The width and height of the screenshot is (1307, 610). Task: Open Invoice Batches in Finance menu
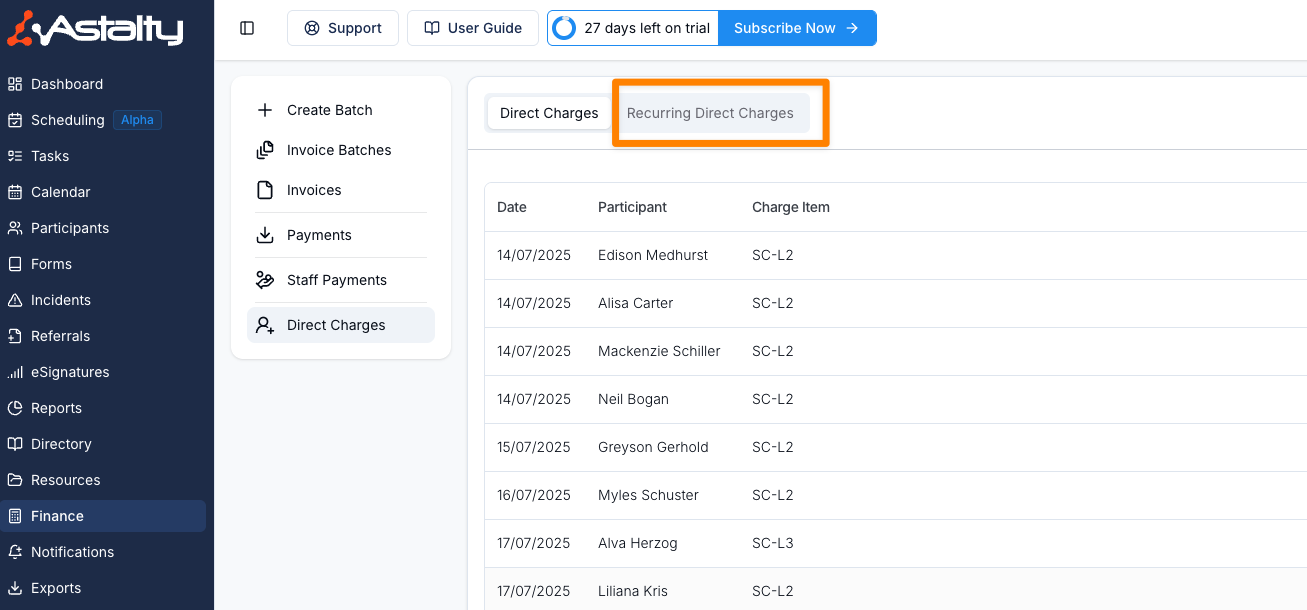click(x=339, y=150)
